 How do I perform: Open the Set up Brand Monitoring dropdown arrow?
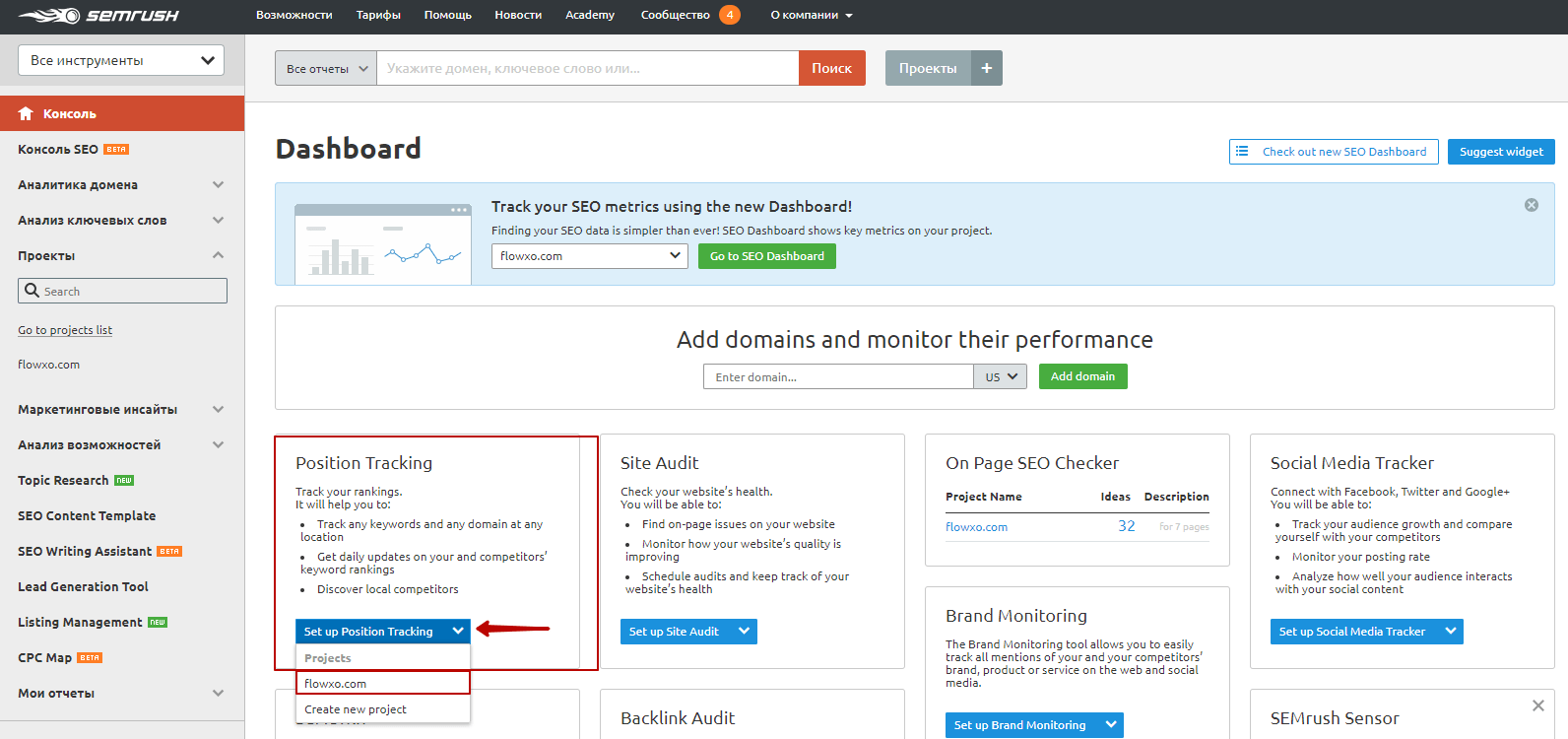point(1111,725)
